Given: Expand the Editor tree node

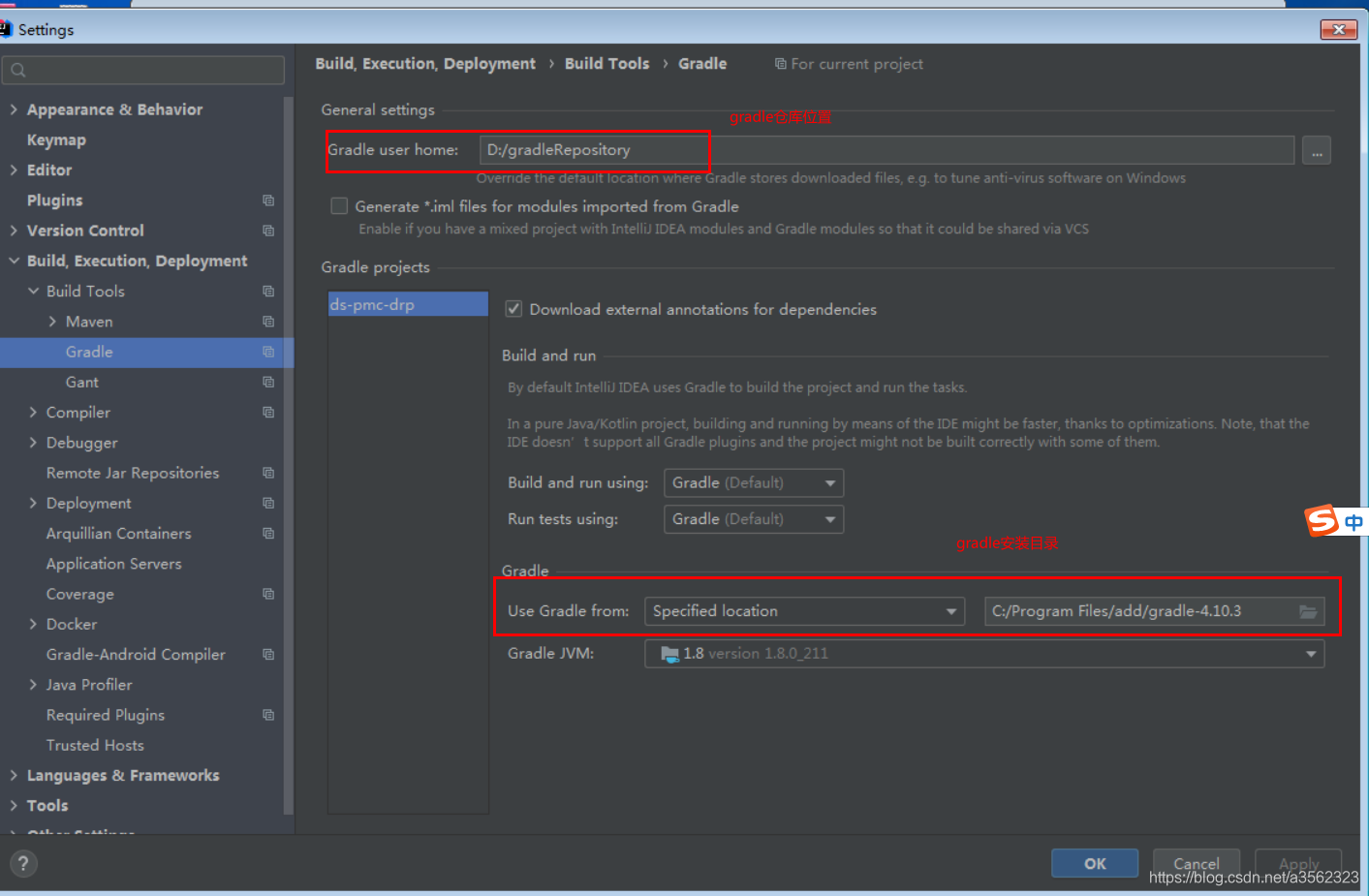Looking at the screenshot, I should (x=14, y=170).
